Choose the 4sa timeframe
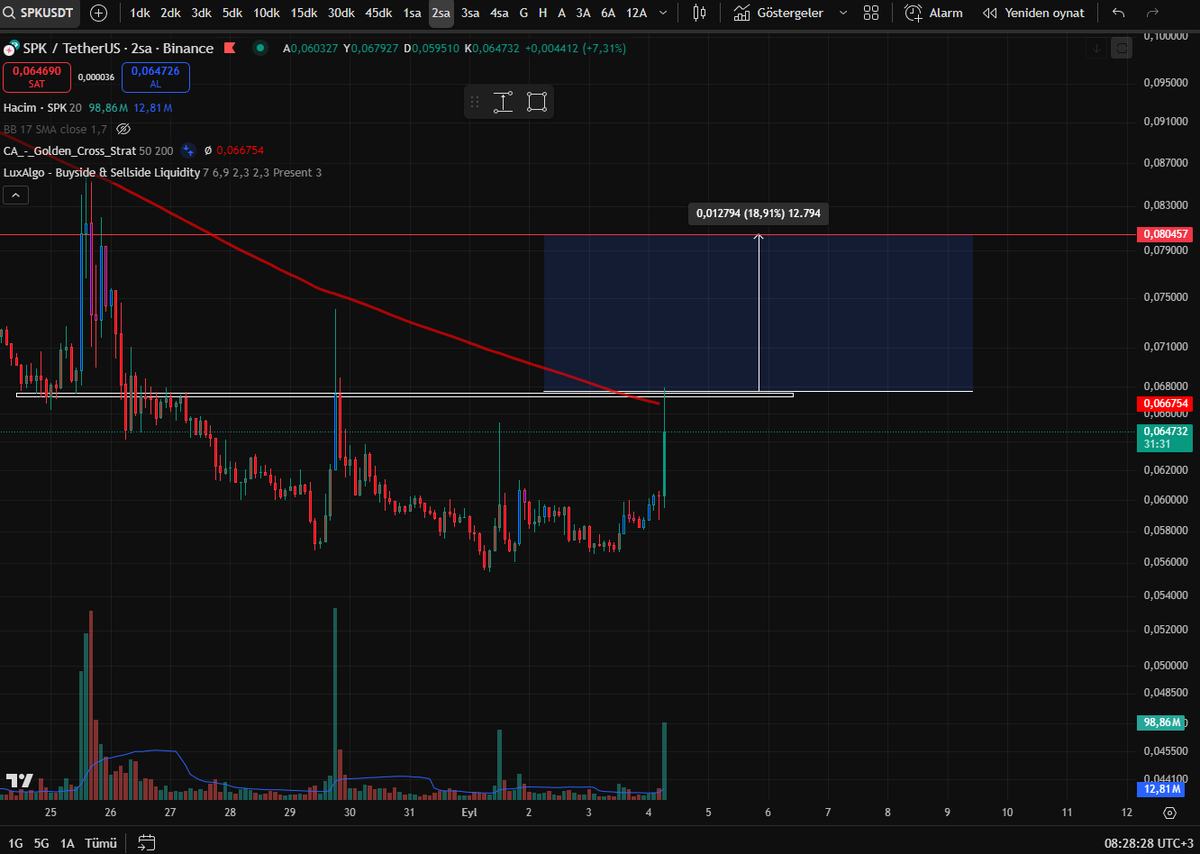The image size is (1200, 854). pyautogui.click(x=499, y=13)
